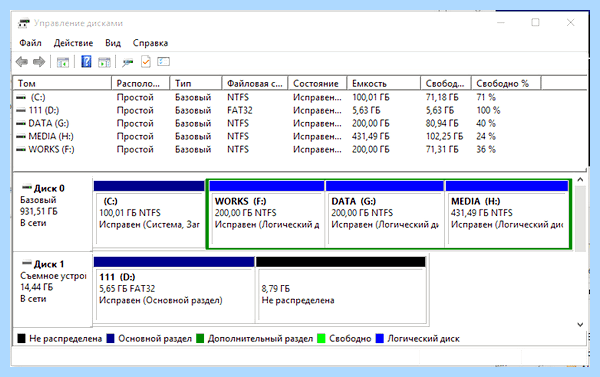Open the Действие menu
Screen dimensions: 600x377
click(x=73, y=43)
